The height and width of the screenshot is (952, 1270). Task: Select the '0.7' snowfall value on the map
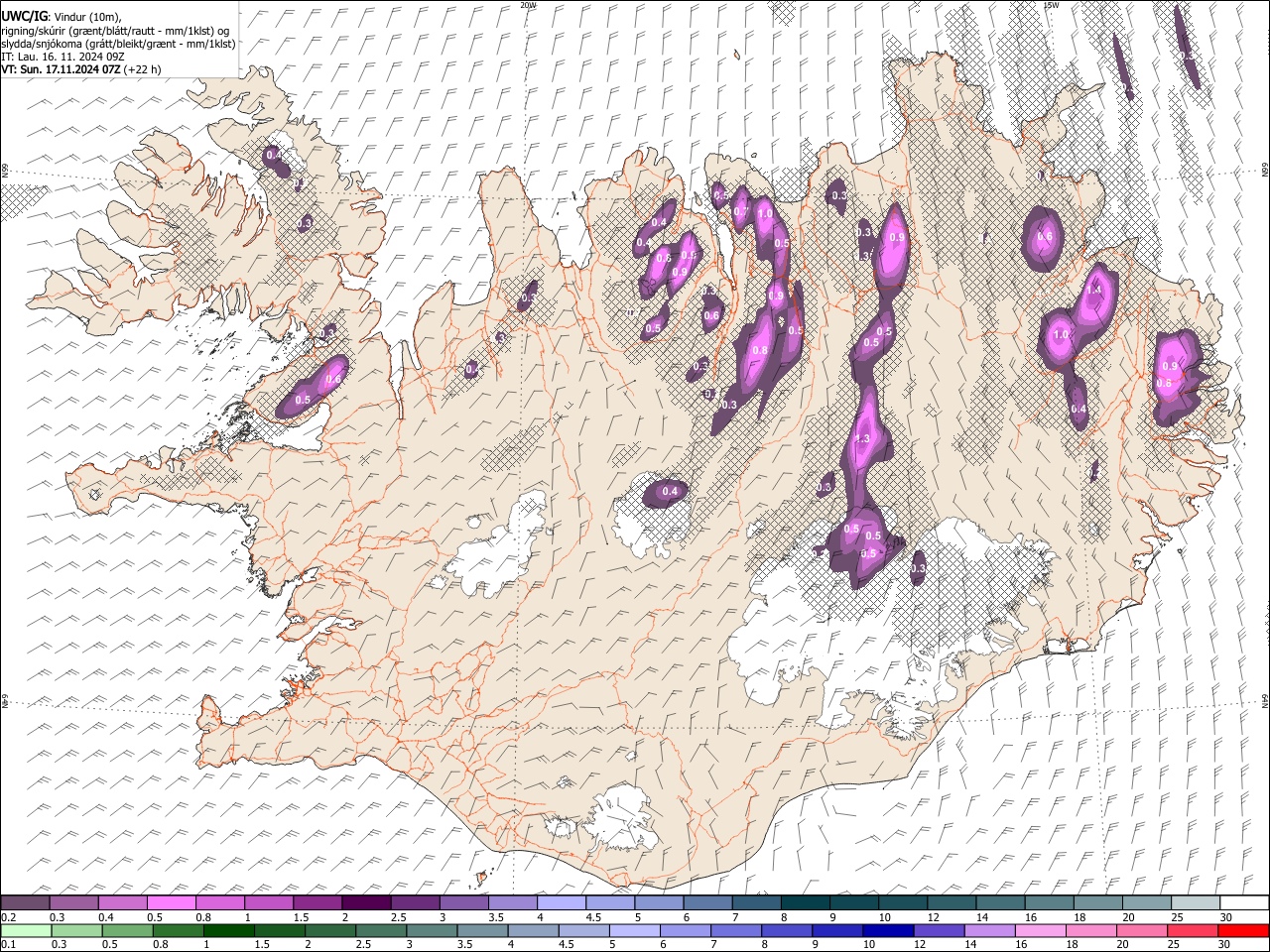[x=740, y=212]
